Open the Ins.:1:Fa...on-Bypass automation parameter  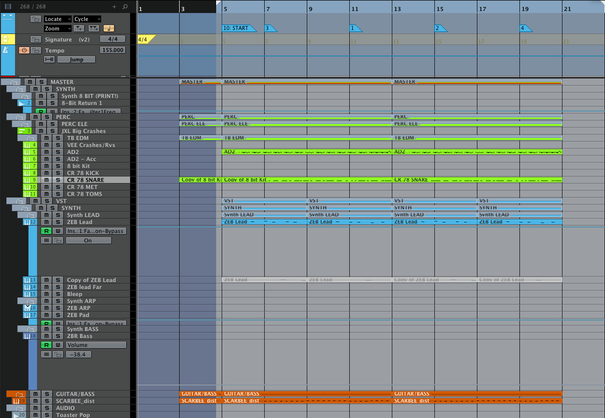[96, 231]
